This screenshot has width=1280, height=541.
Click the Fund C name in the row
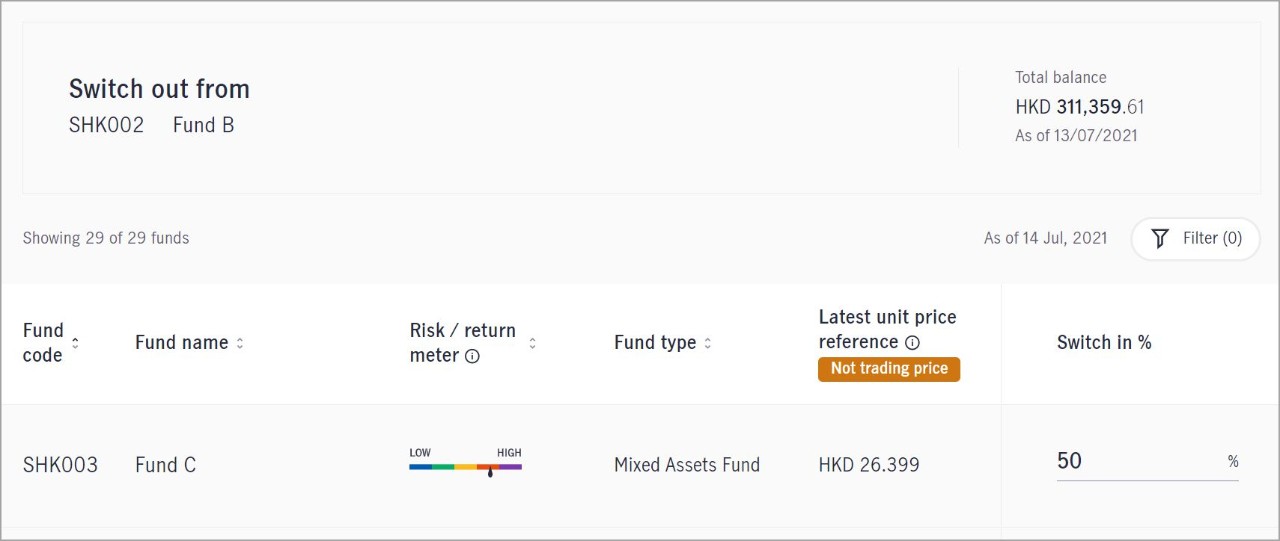point(165,465)
